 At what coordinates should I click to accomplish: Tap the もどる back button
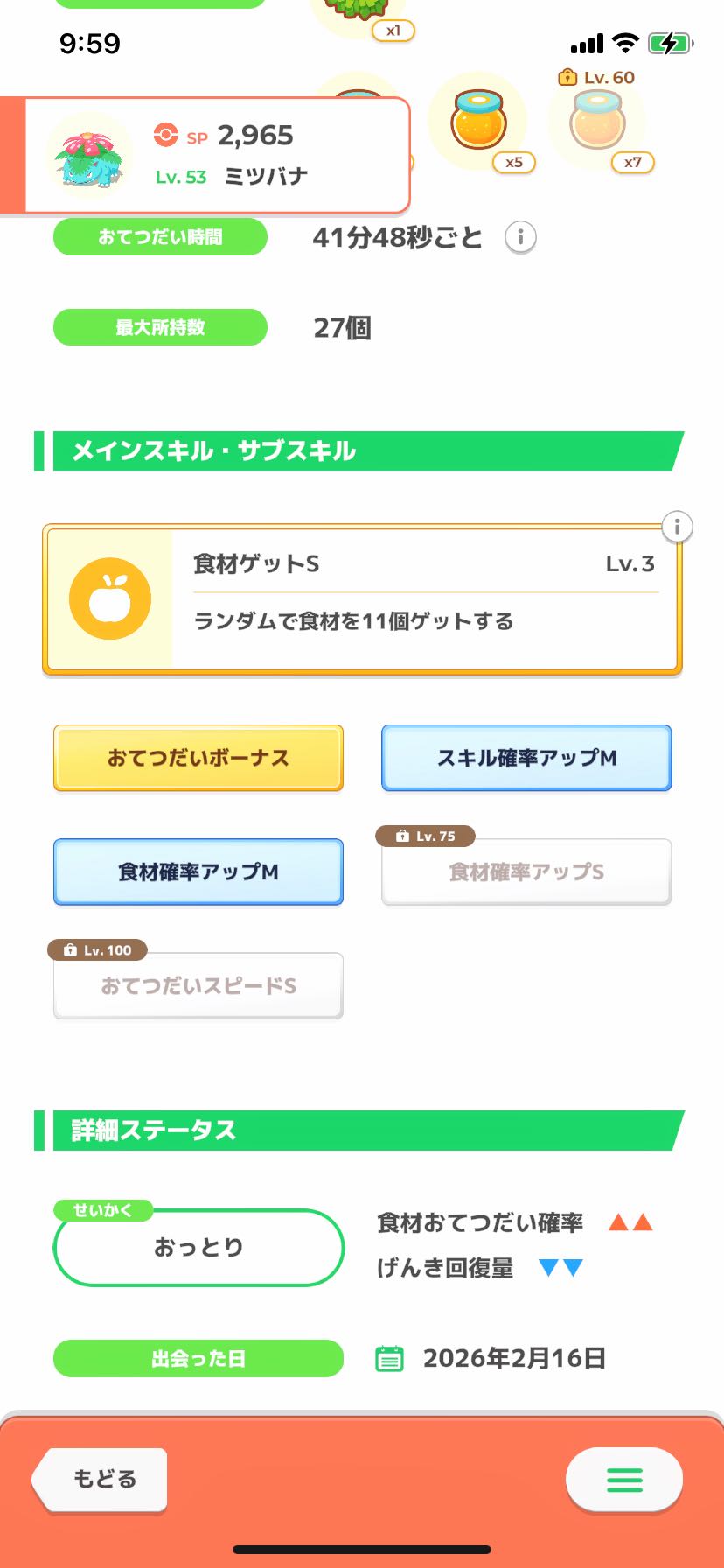pos(101,1480)
